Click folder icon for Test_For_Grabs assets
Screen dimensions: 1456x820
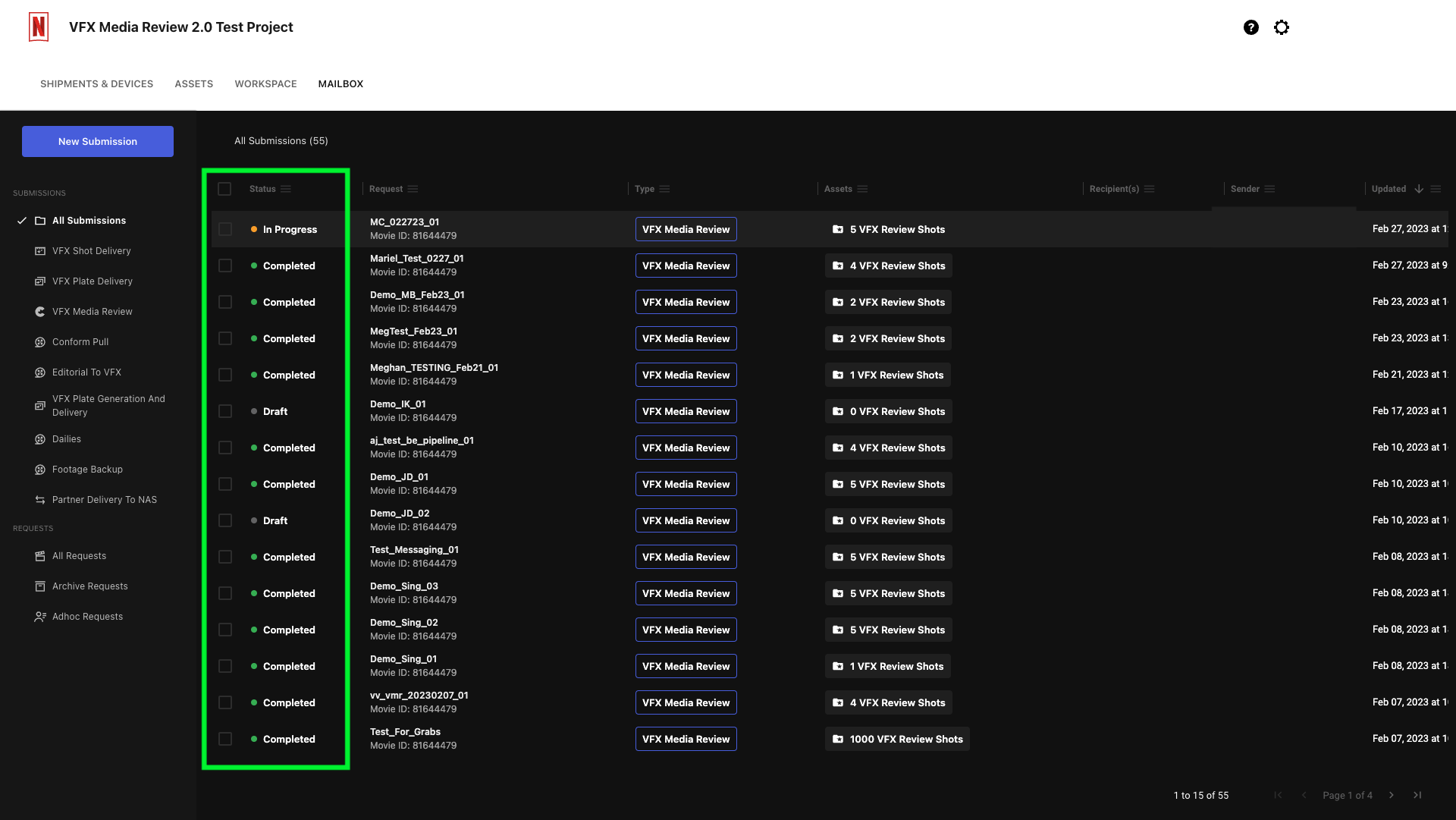coord(838,739)
